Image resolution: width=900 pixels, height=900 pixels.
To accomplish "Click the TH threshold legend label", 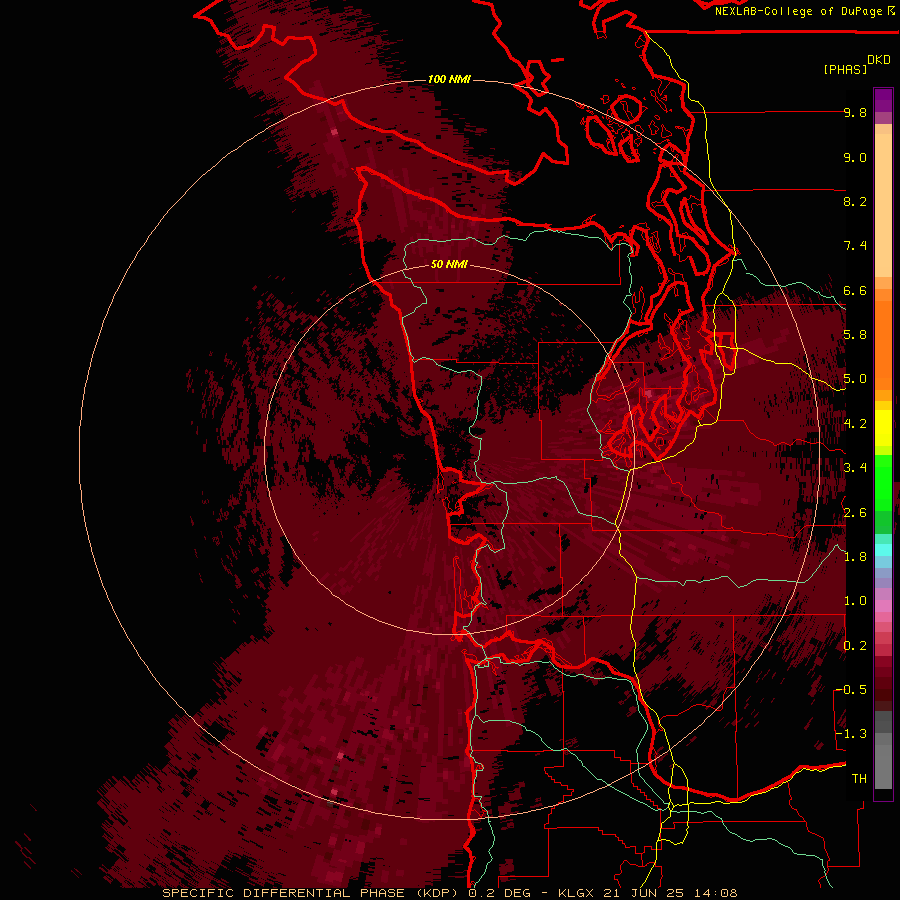I will pos(859,779).
